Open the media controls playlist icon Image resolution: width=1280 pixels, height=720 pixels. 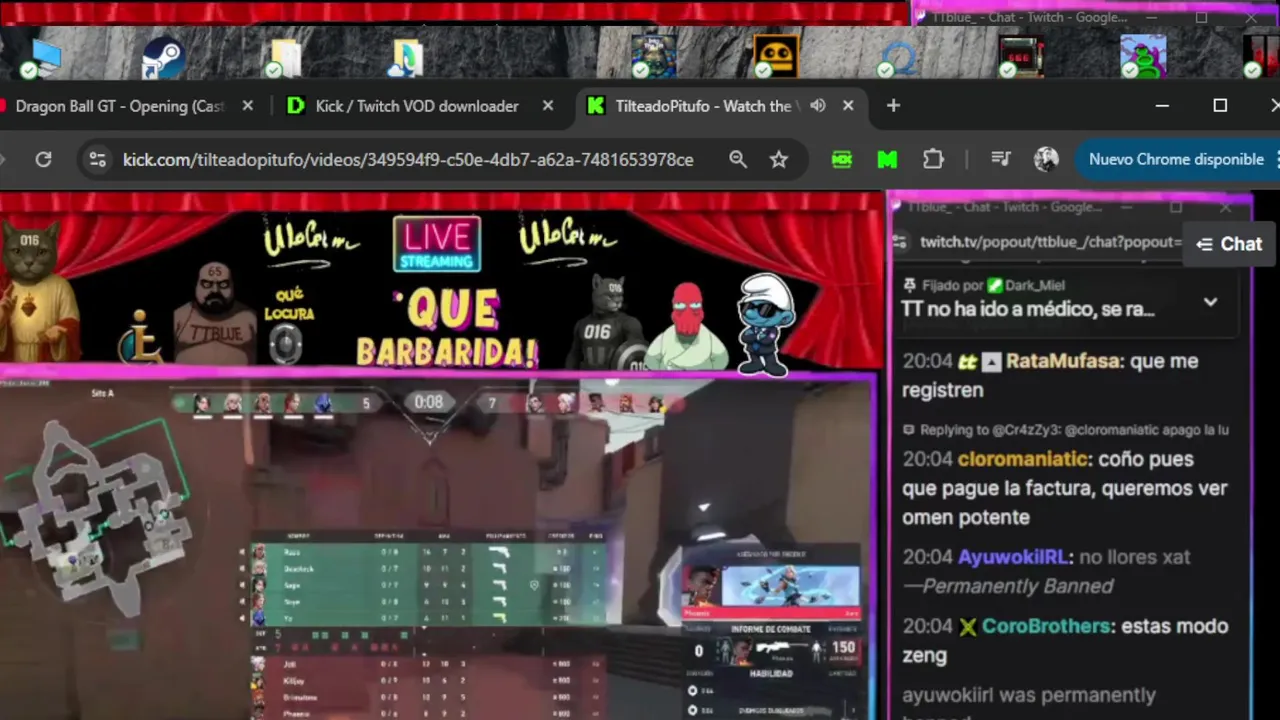coord(1000,159)
